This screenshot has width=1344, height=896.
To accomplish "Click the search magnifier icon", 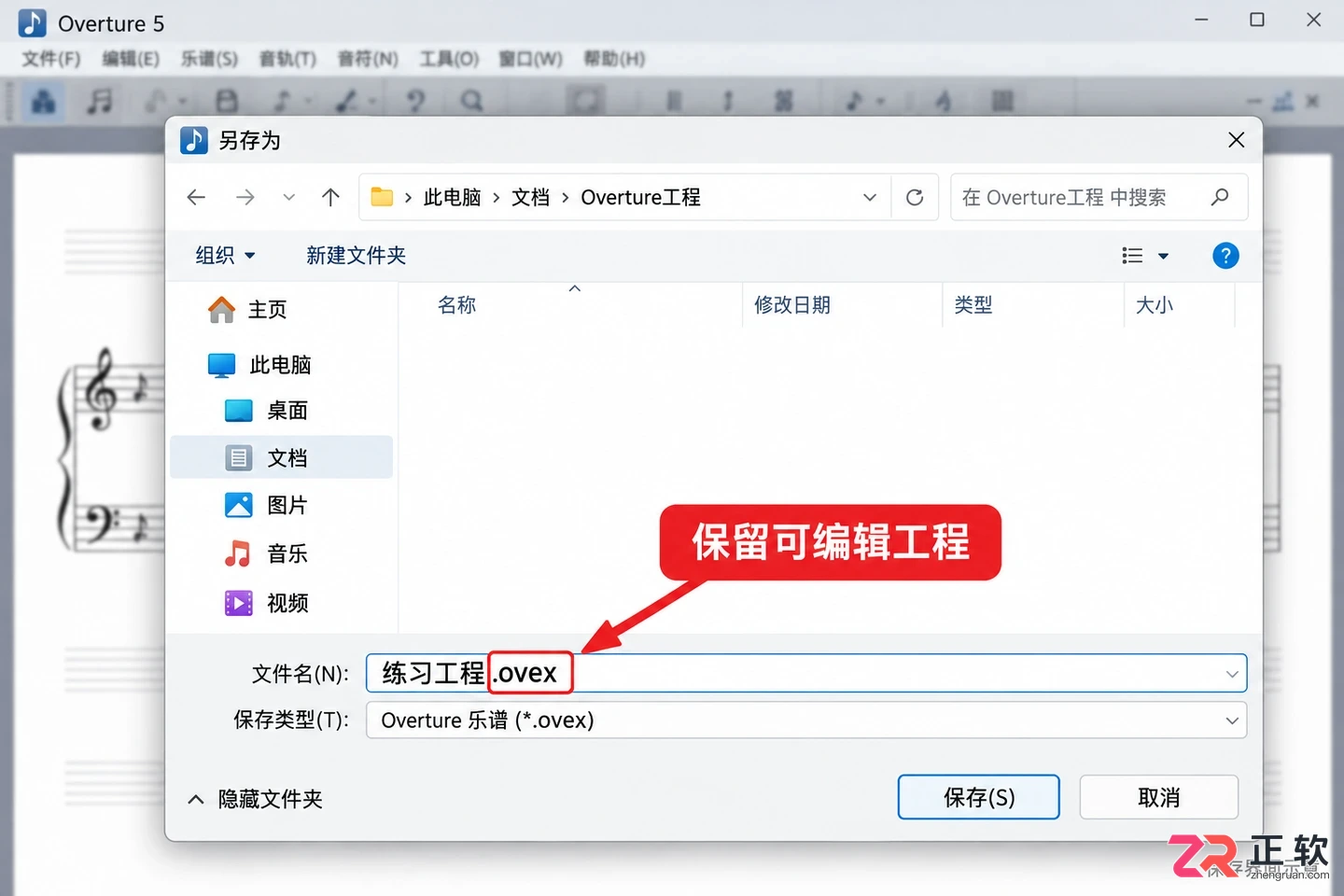I will click(x=1219, y=197).
